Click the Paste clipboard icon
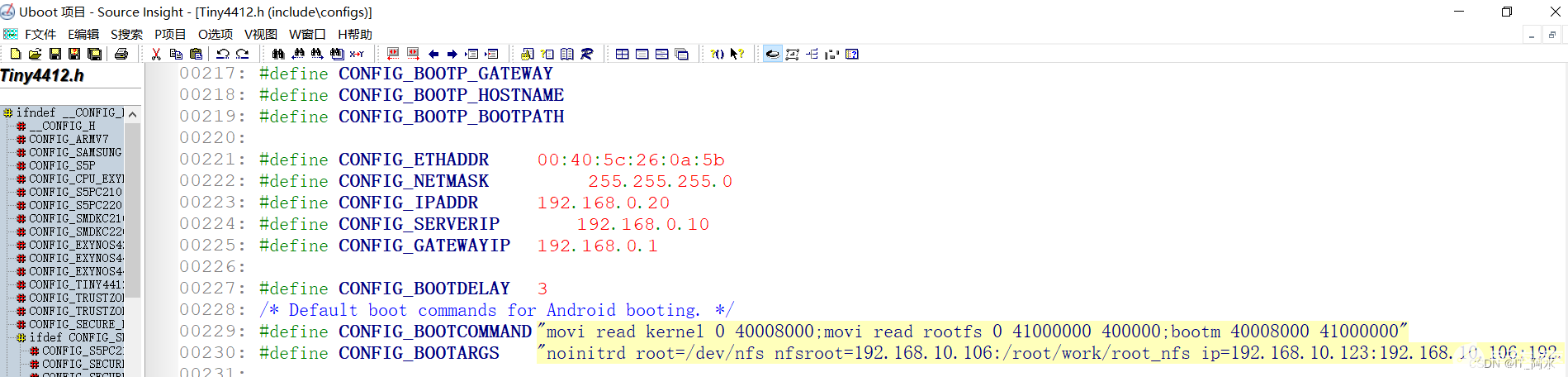The image size is (1568, 377). tap(196, 54)
